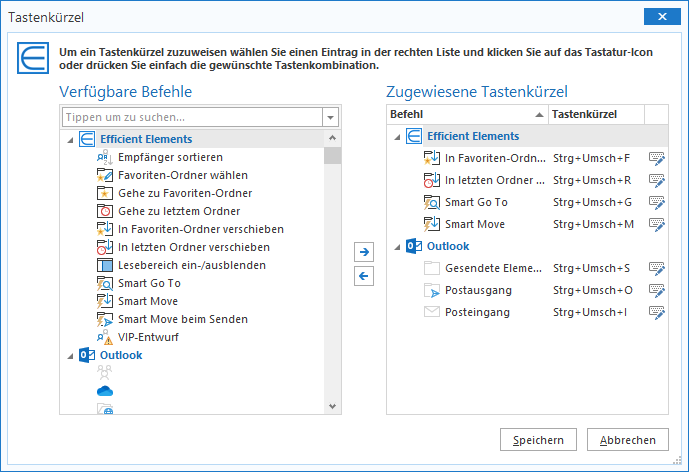Select 'Gesendete Eleme...' text in assigned list
This screenshot has width=689, height=472.
493,268
